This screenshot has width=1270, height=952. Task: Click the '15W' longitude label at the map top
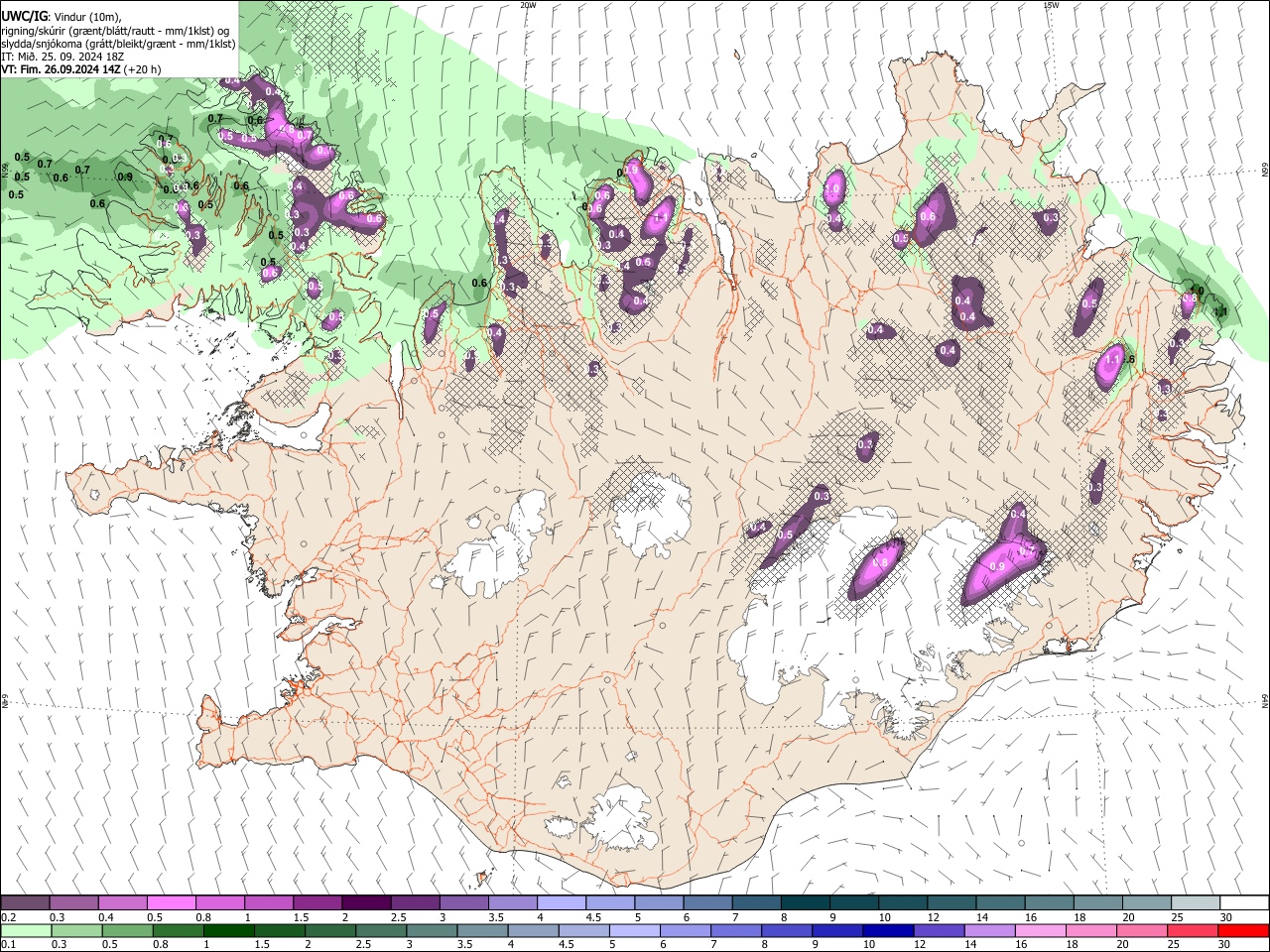click(1051, 5)
